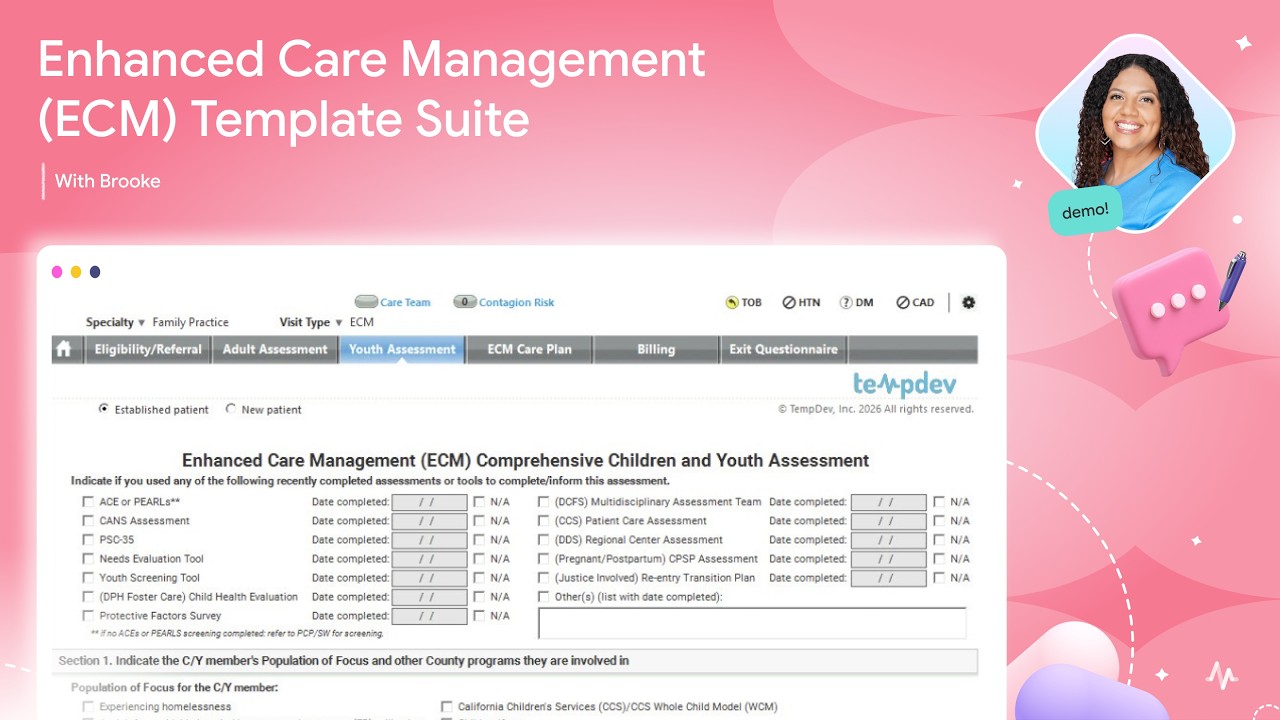Switch to Adult Assessment tab
The image size is (1280, 720).
point(275,350)
